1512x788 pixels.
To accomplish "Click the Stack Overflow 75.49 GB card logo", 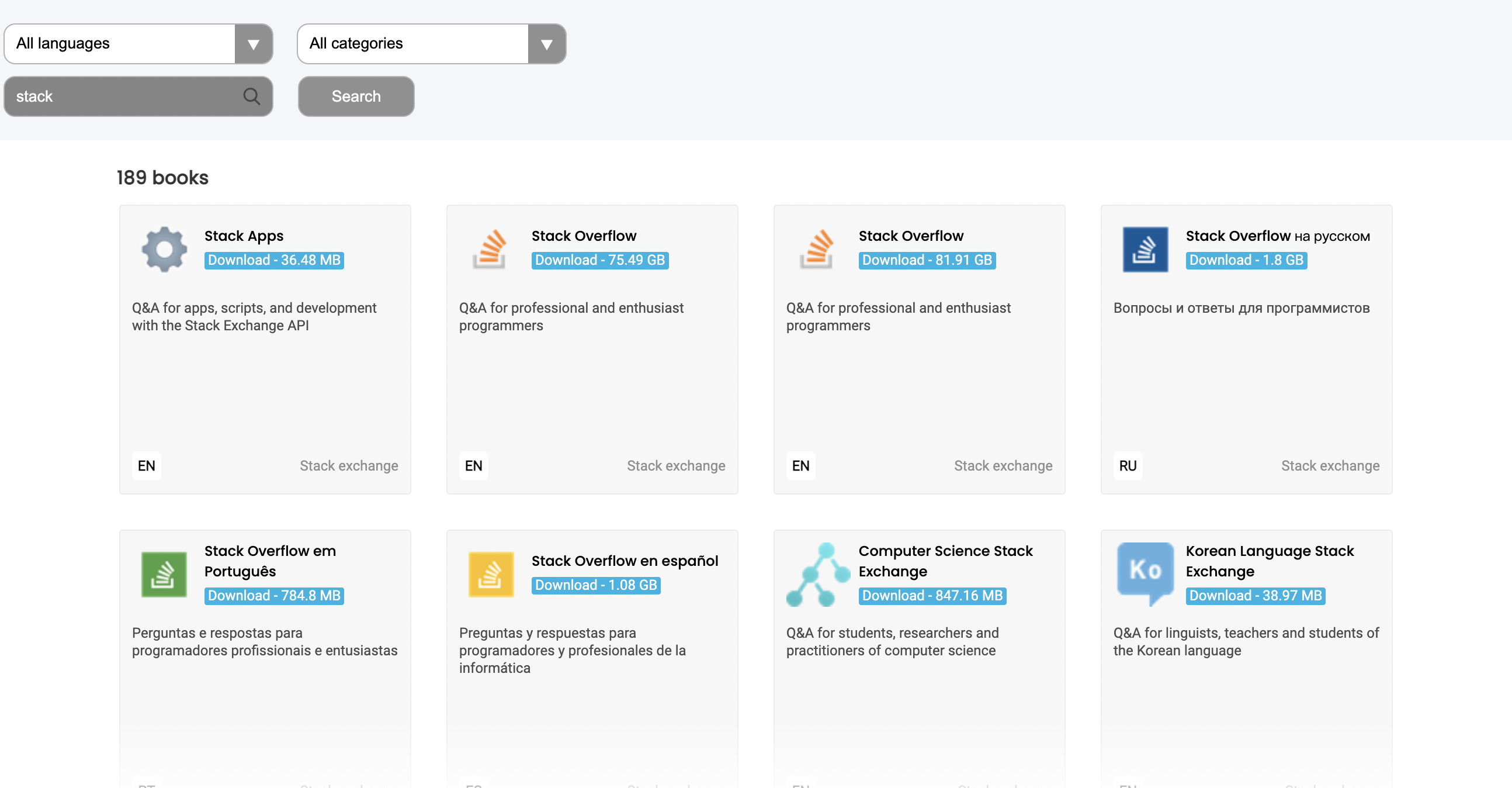I will coord(490,249).
